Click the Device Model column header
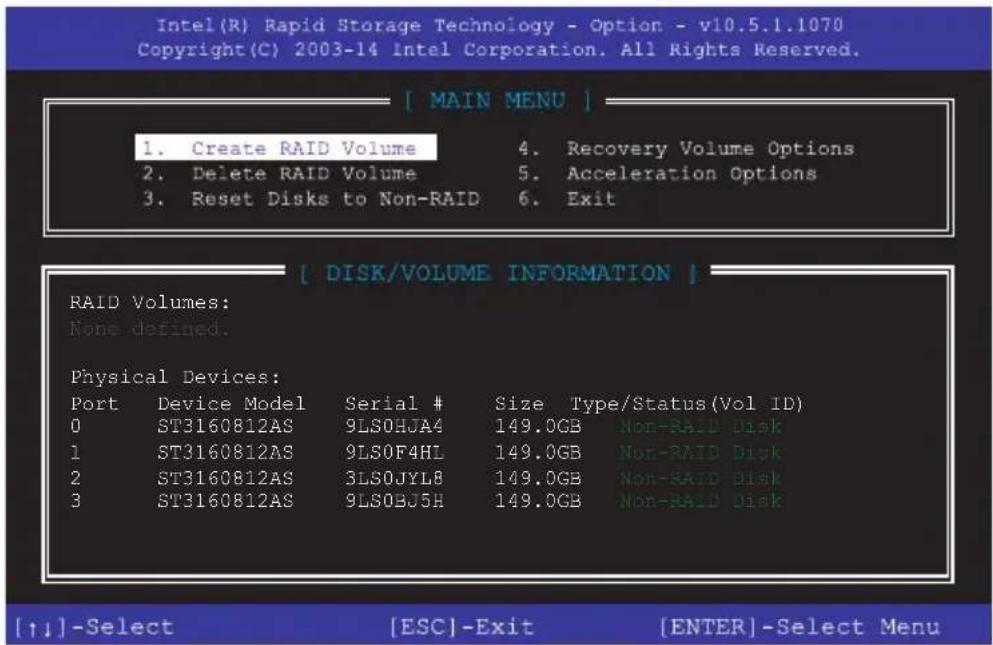The height and width of the screenshot is (645, 993). (232, 404)
